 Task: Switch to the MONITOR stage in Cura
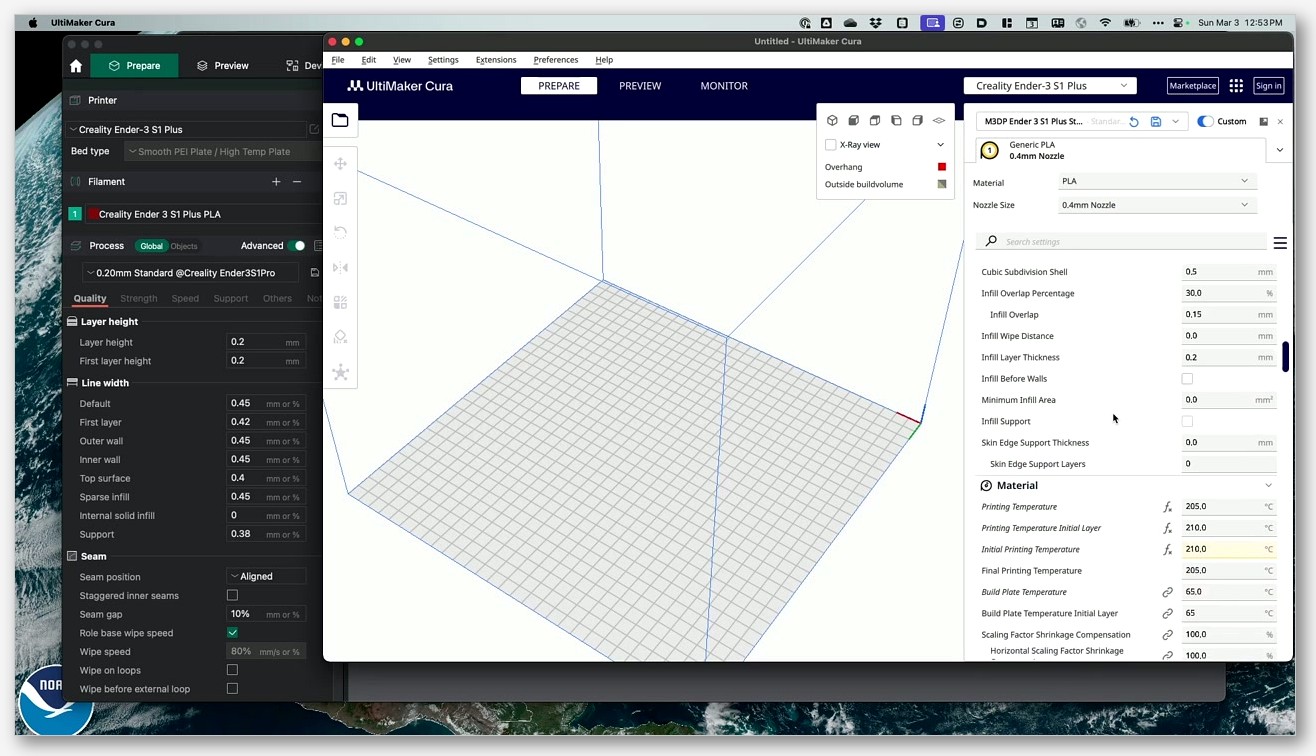724,86
